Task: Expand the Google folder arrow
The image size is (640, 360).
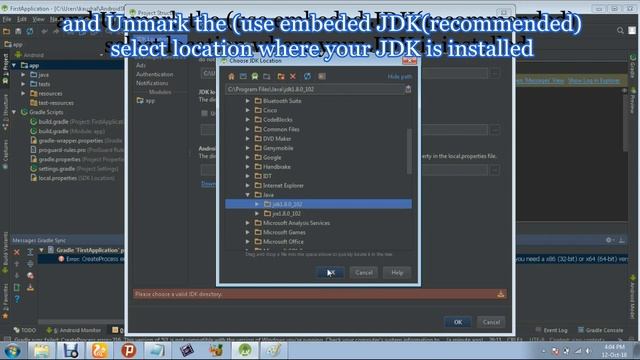Action: [x=248, y=157]
